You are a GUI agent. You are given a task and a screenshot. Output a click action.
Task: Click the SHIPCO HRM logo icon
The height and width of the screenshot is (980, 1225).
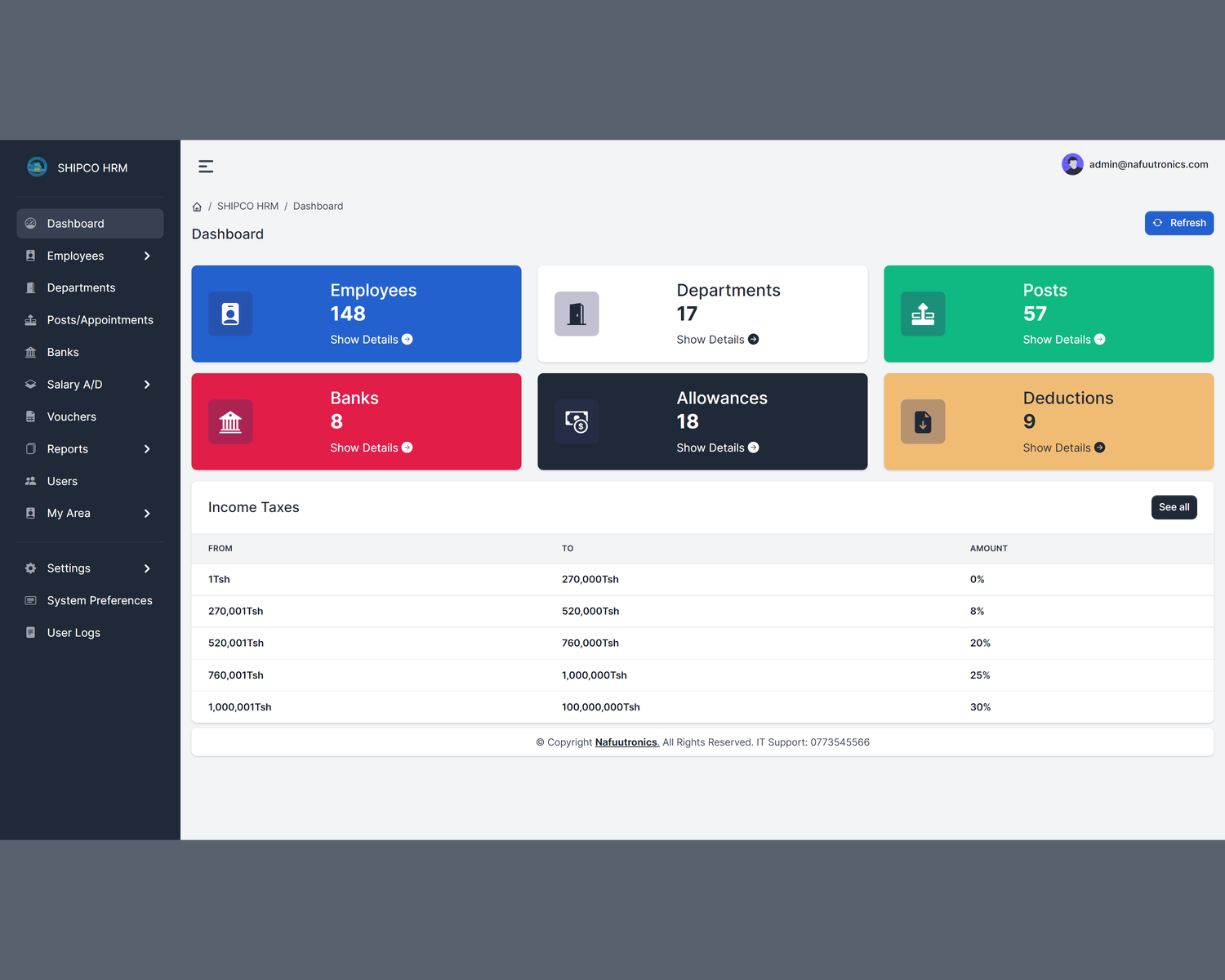click(37, 167)
